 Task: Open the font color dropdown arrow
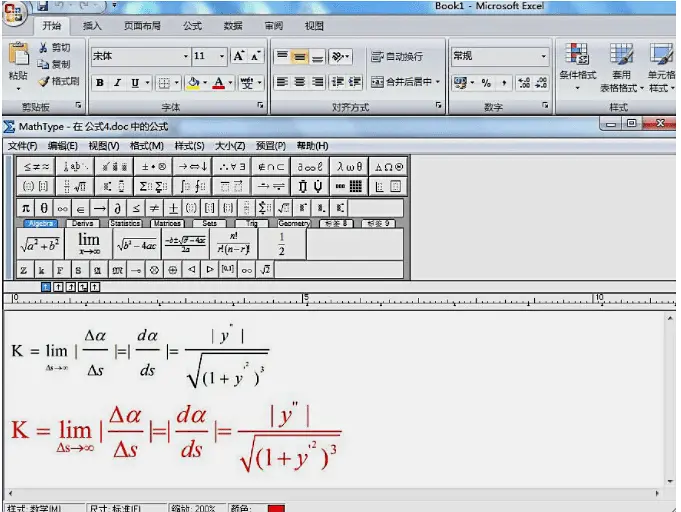pyautogui.click(x=230, y=83)
